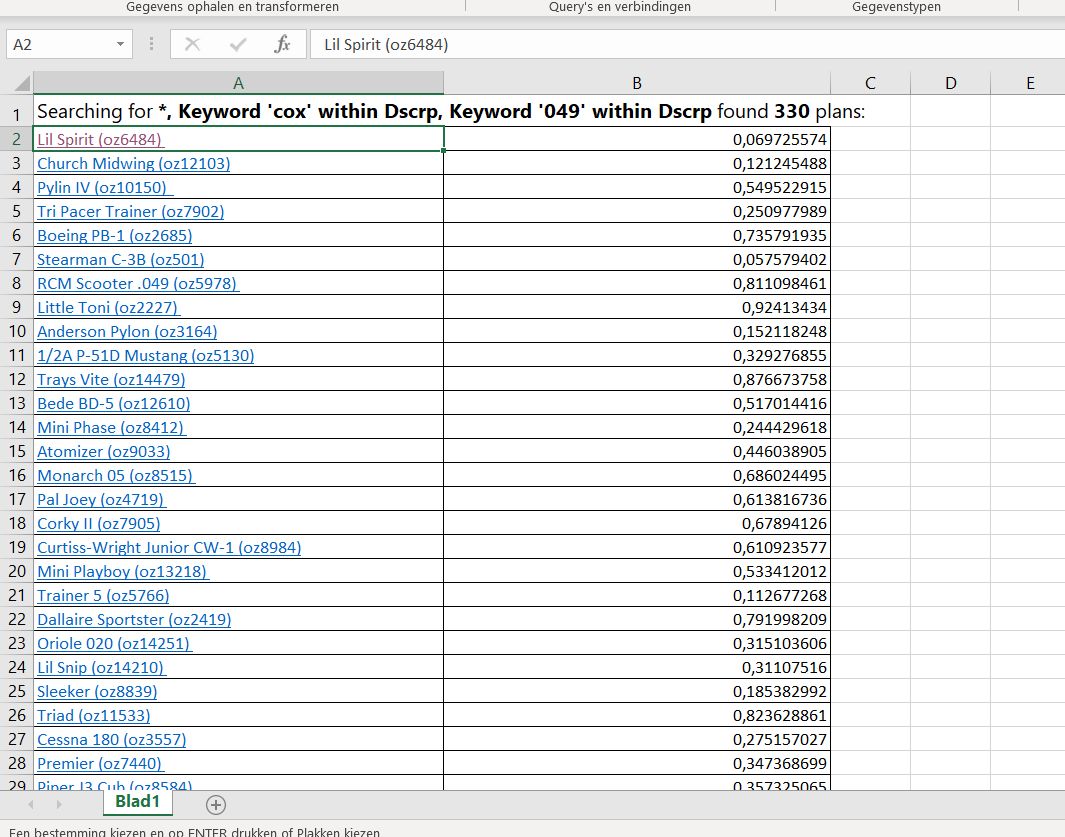Image resolution: width=1065 pixels, height=837 pixels.
Task: Select the cell with value 0,876673758
Action: point(637,380)
